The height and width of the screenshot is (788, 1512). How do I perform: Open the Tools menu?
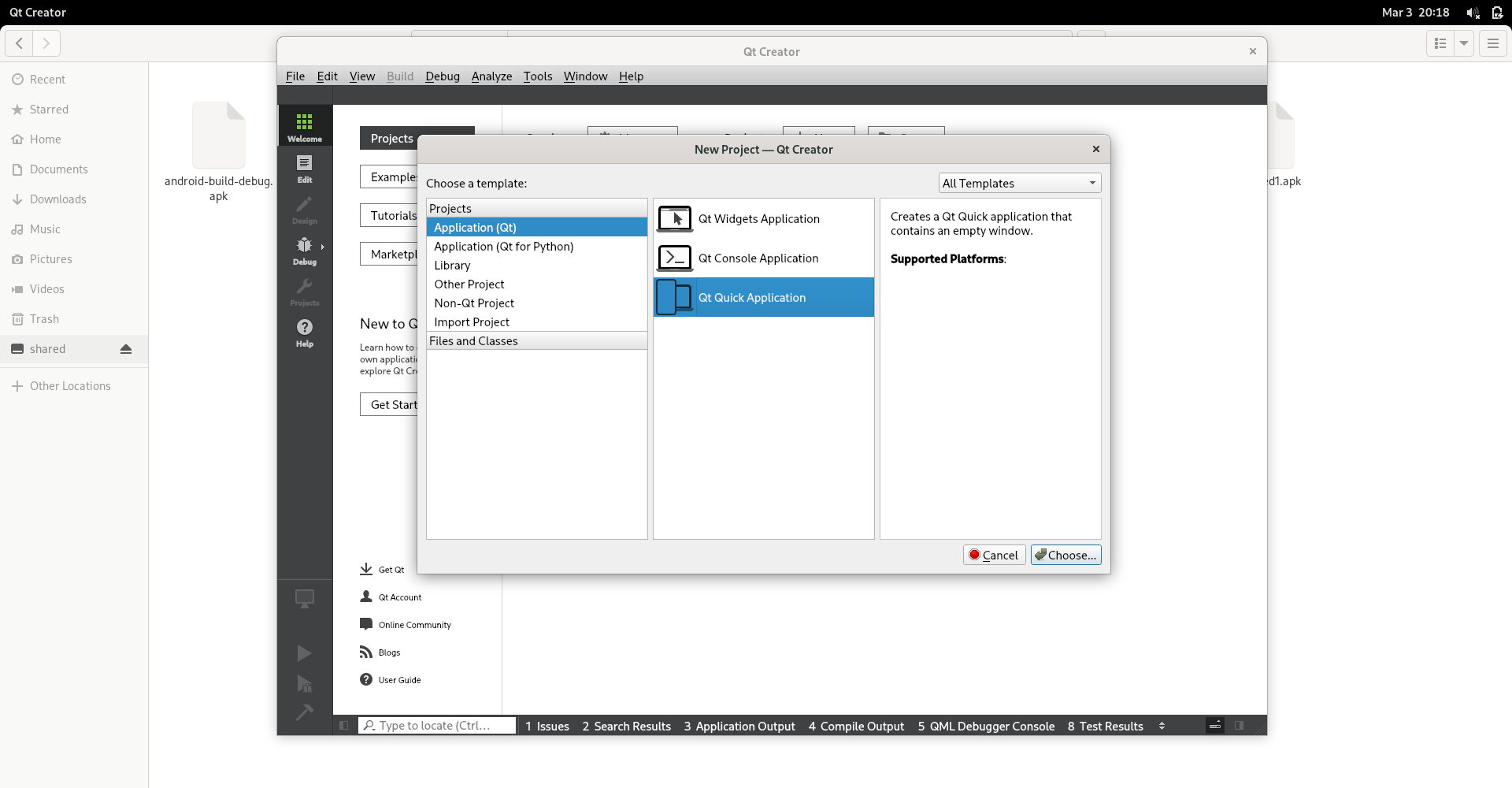538,76
